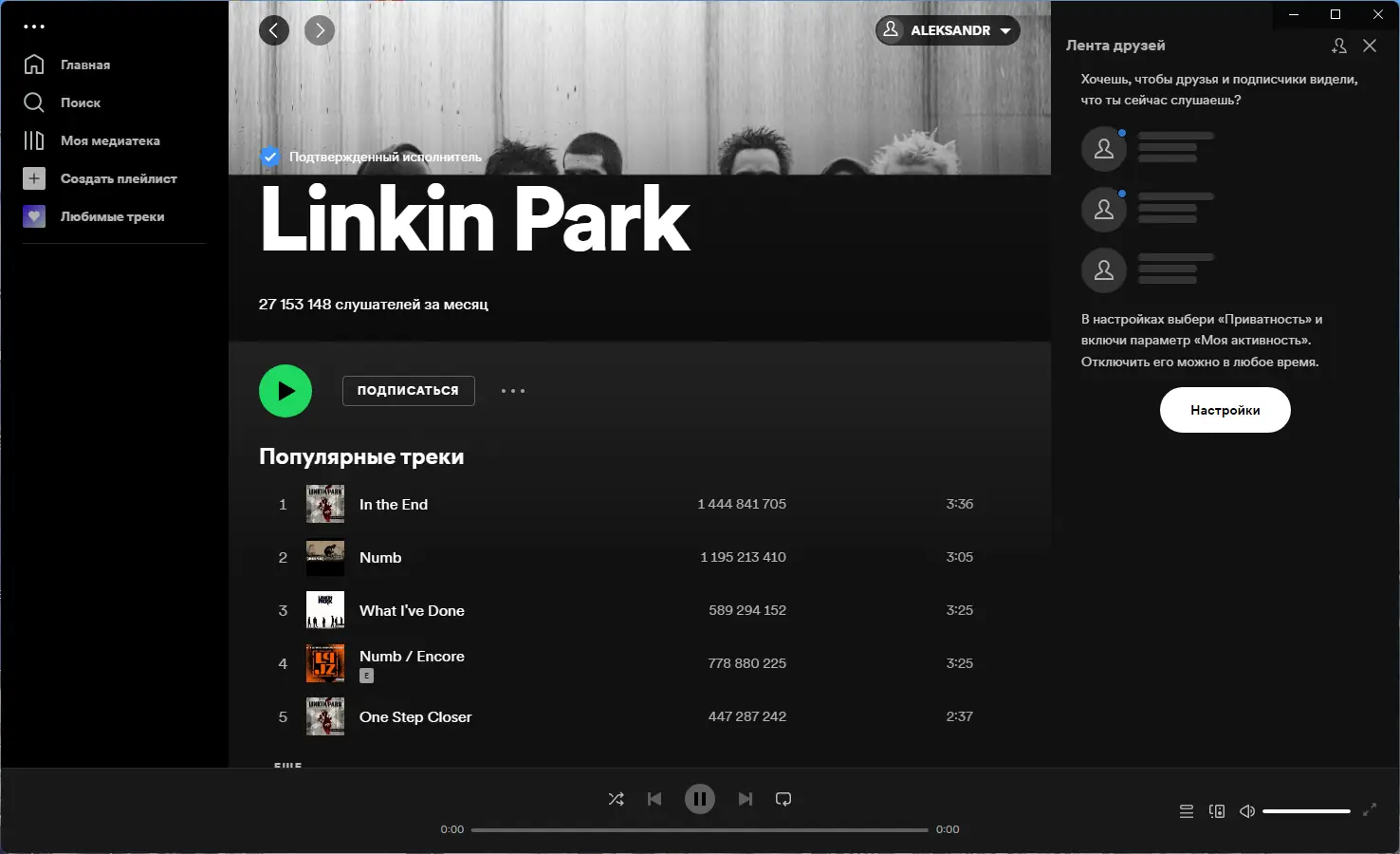Open more options dots beside ПОДПИСАТЬСЯ
Viewport: 1400px width, 854px height.
pos(513,391)
